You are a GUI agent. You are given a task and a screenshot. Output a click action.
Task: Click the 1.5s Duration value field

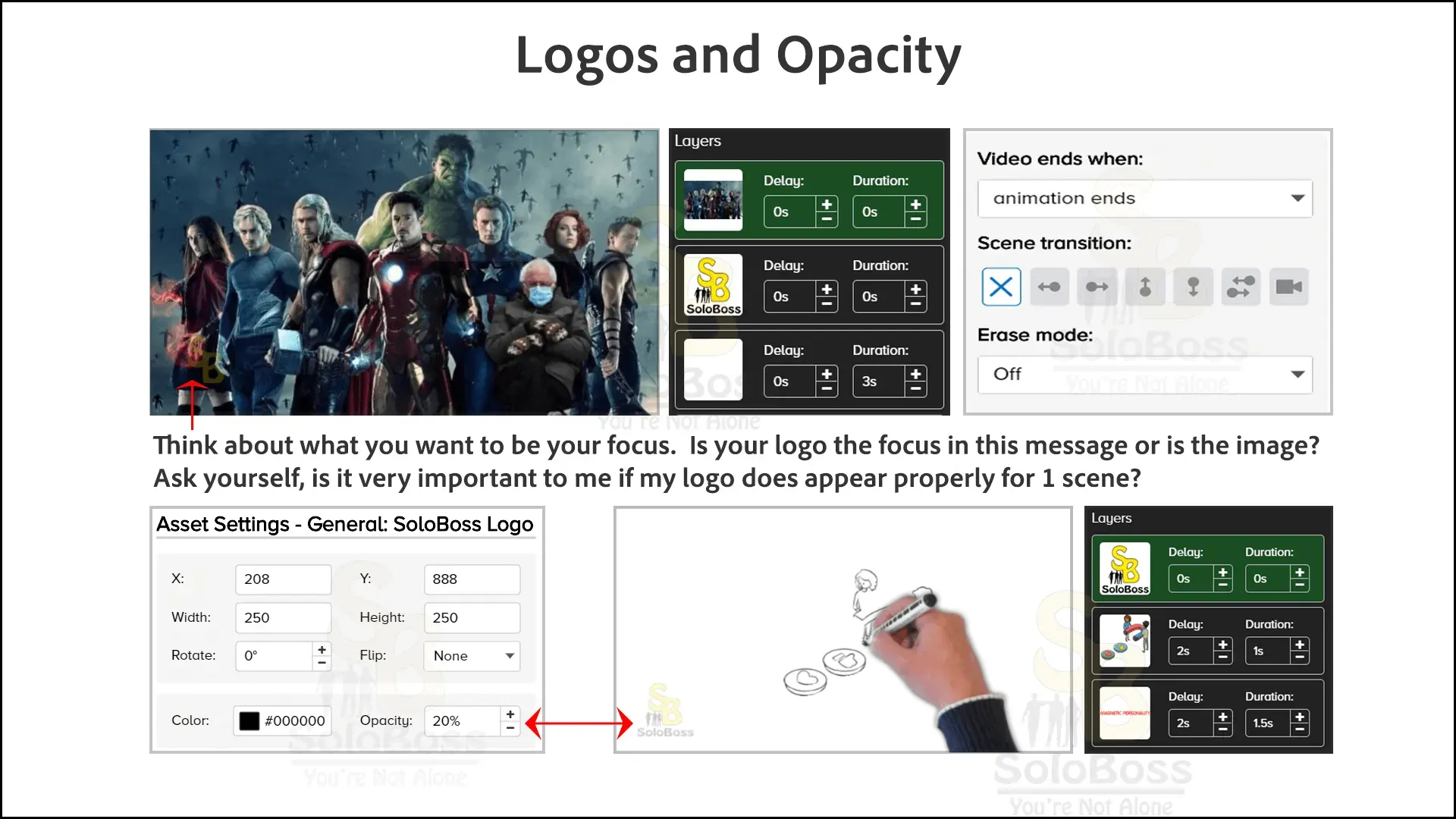click(1268, 723)
